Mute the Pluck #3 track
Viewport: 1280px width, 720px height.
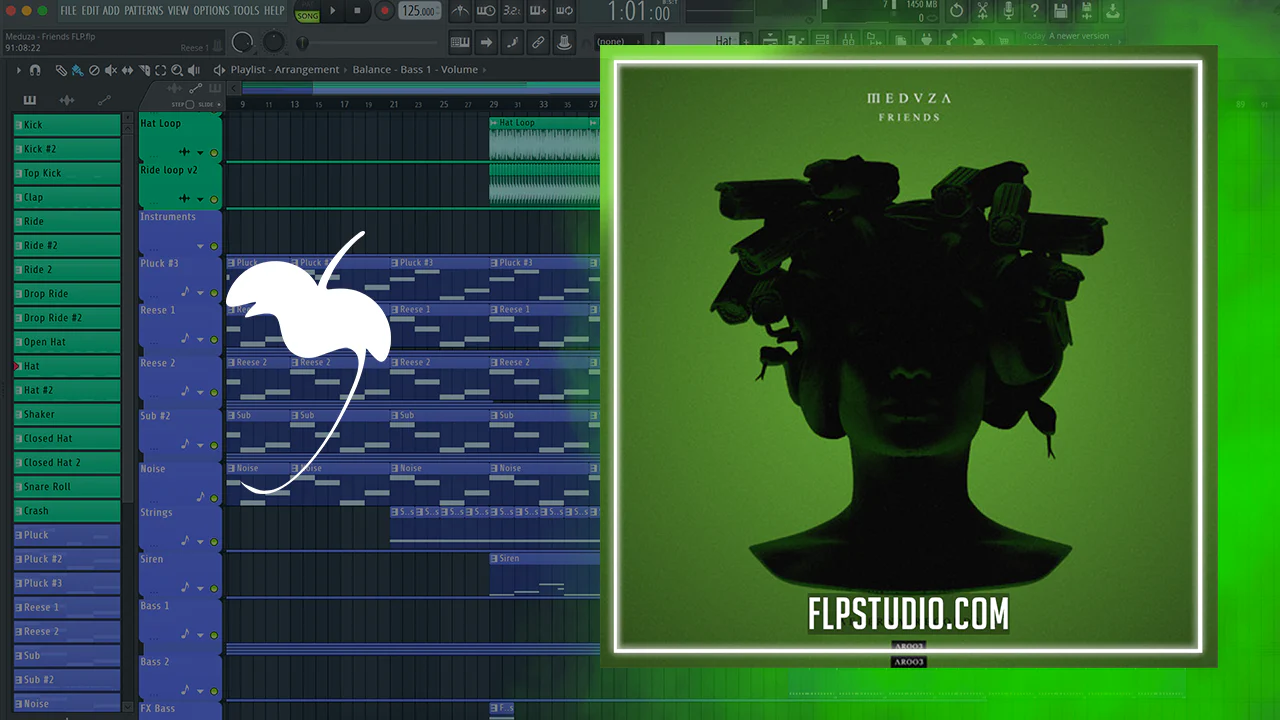click(214, 293)
